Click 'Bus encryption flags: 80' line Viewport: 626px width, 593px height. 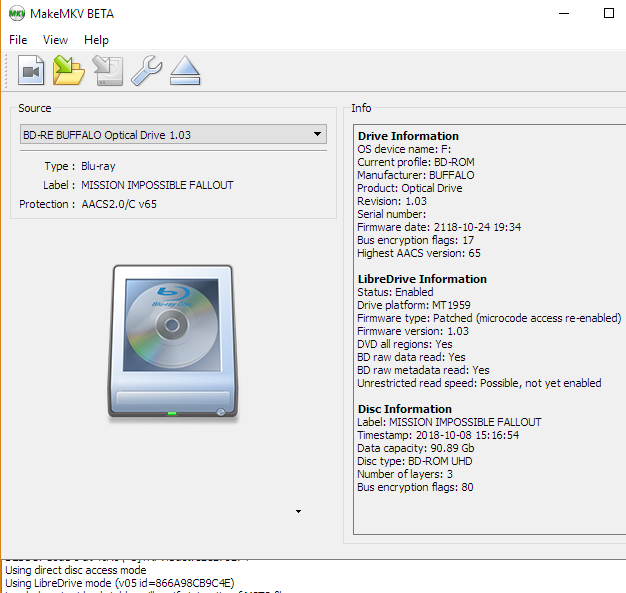coord(415,487)
